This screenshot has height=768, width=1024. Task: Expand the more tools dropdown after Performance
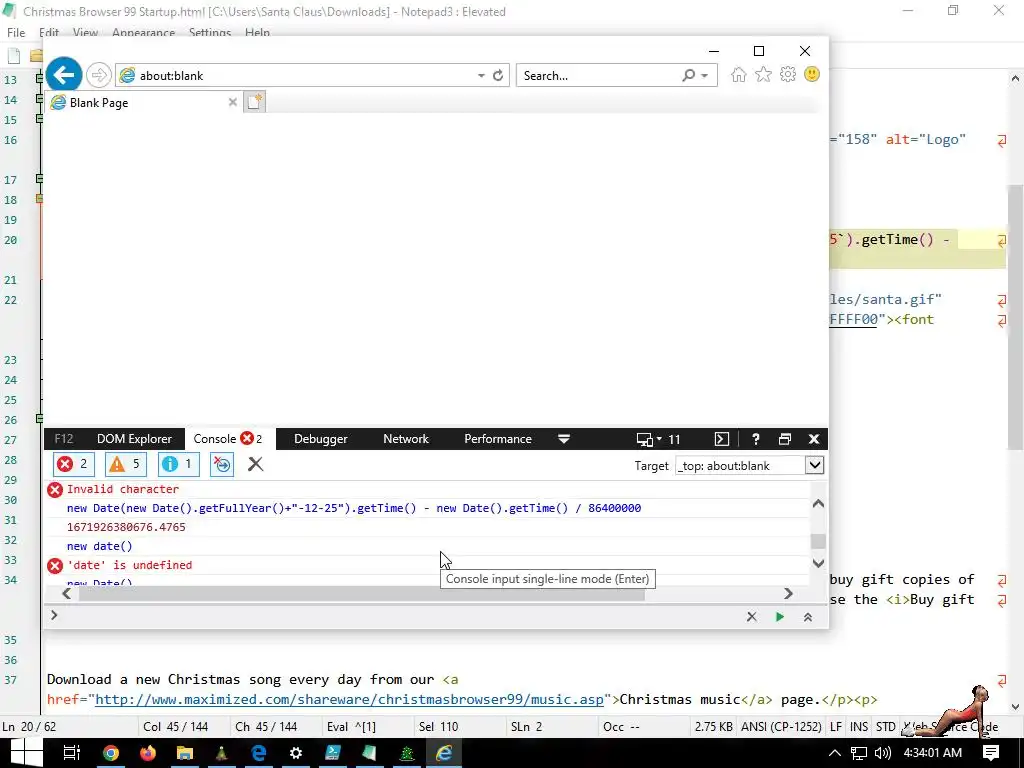[x=564, y=439]
